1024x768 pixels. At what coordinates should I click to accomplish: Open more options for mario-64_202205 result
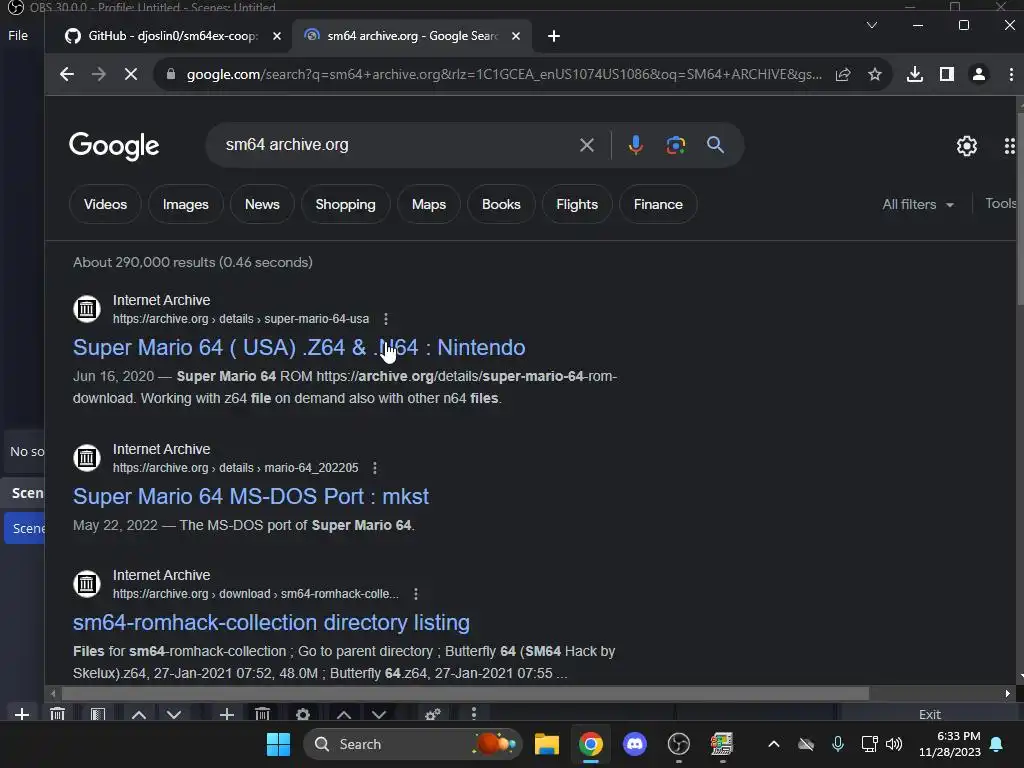[375, 468]
